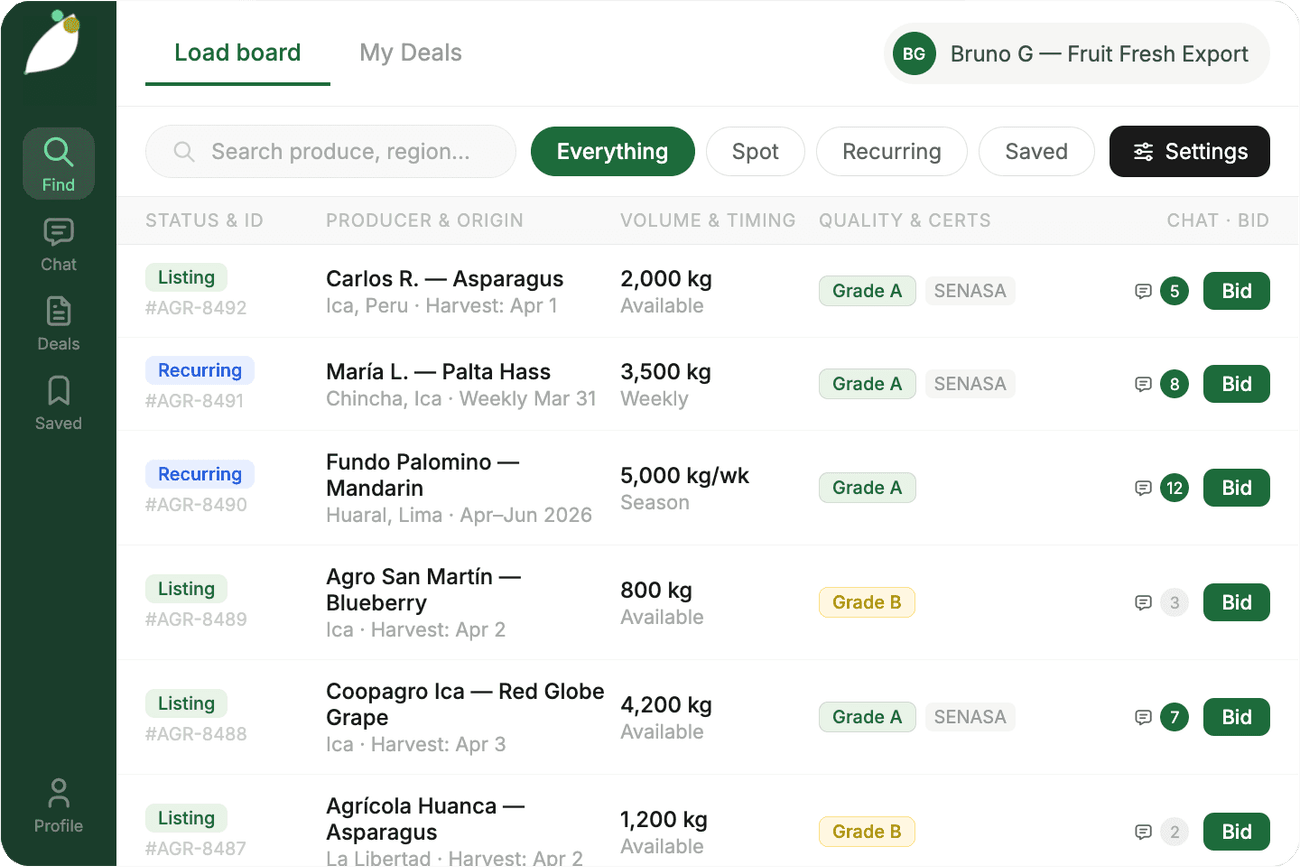Click the 800 kg volume

pos(656,591)
